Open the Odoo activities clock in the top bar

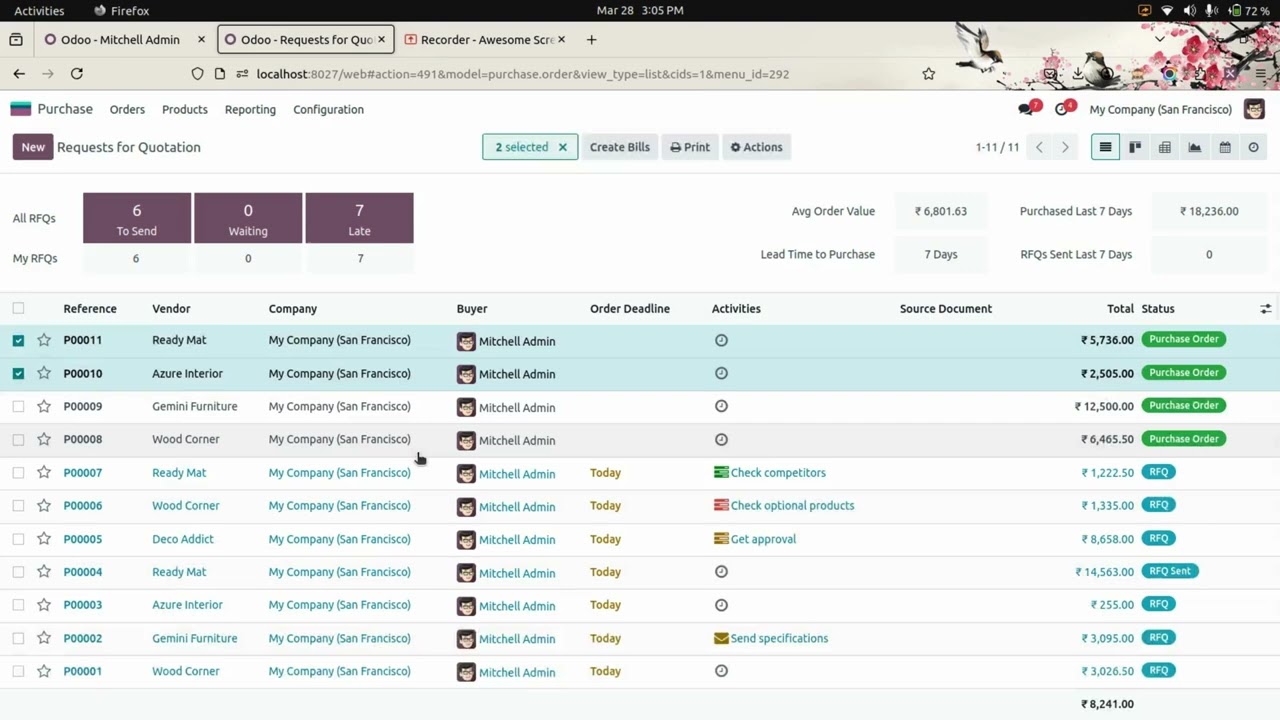tap(1064, 109)
